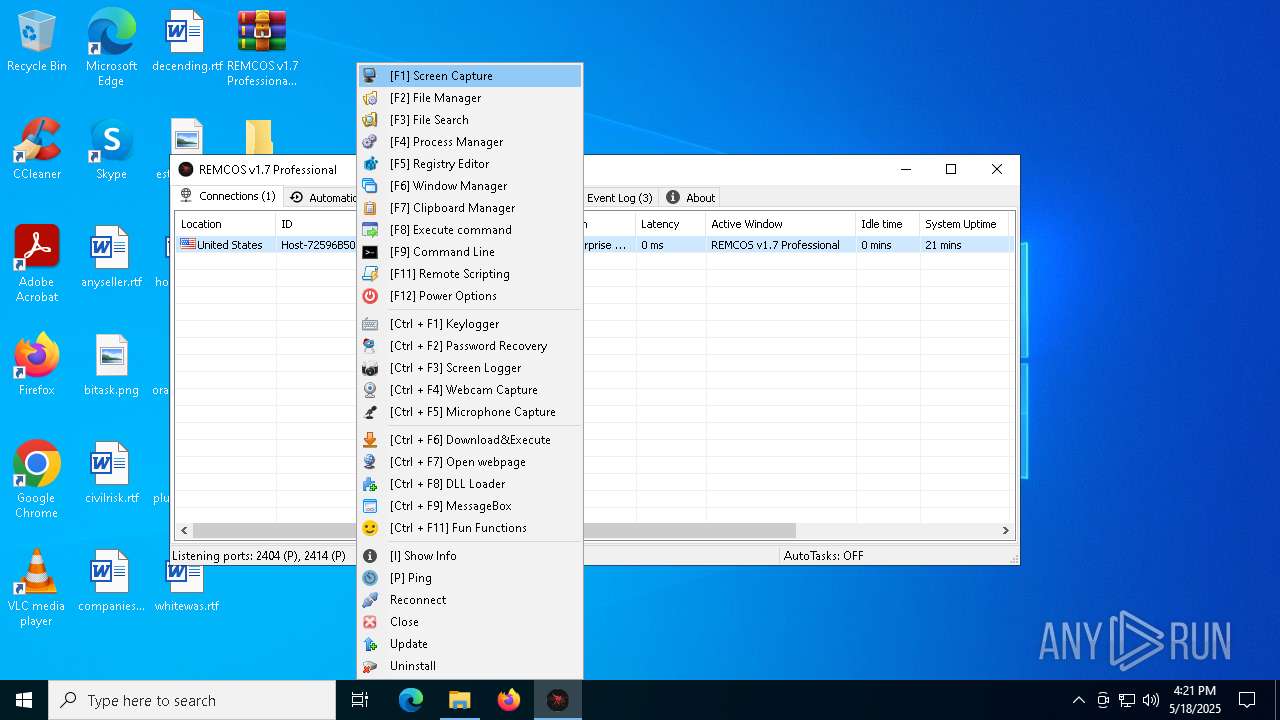Open the Task View taskbar button
The image size is (1280, 720).
click(360, 700)
